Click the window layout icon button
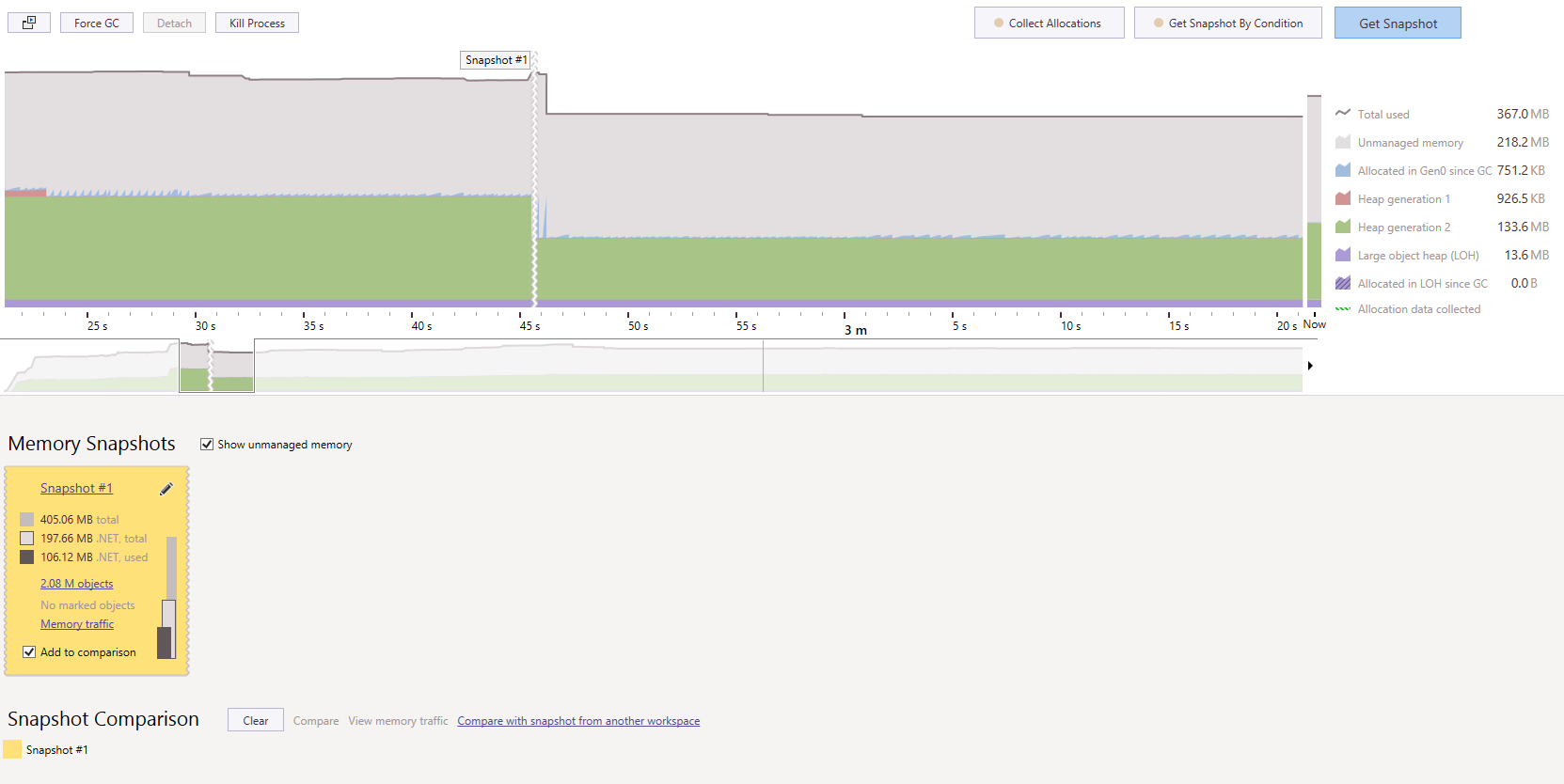The width and height of the screenshot is (1564, 784). [29, 23]
